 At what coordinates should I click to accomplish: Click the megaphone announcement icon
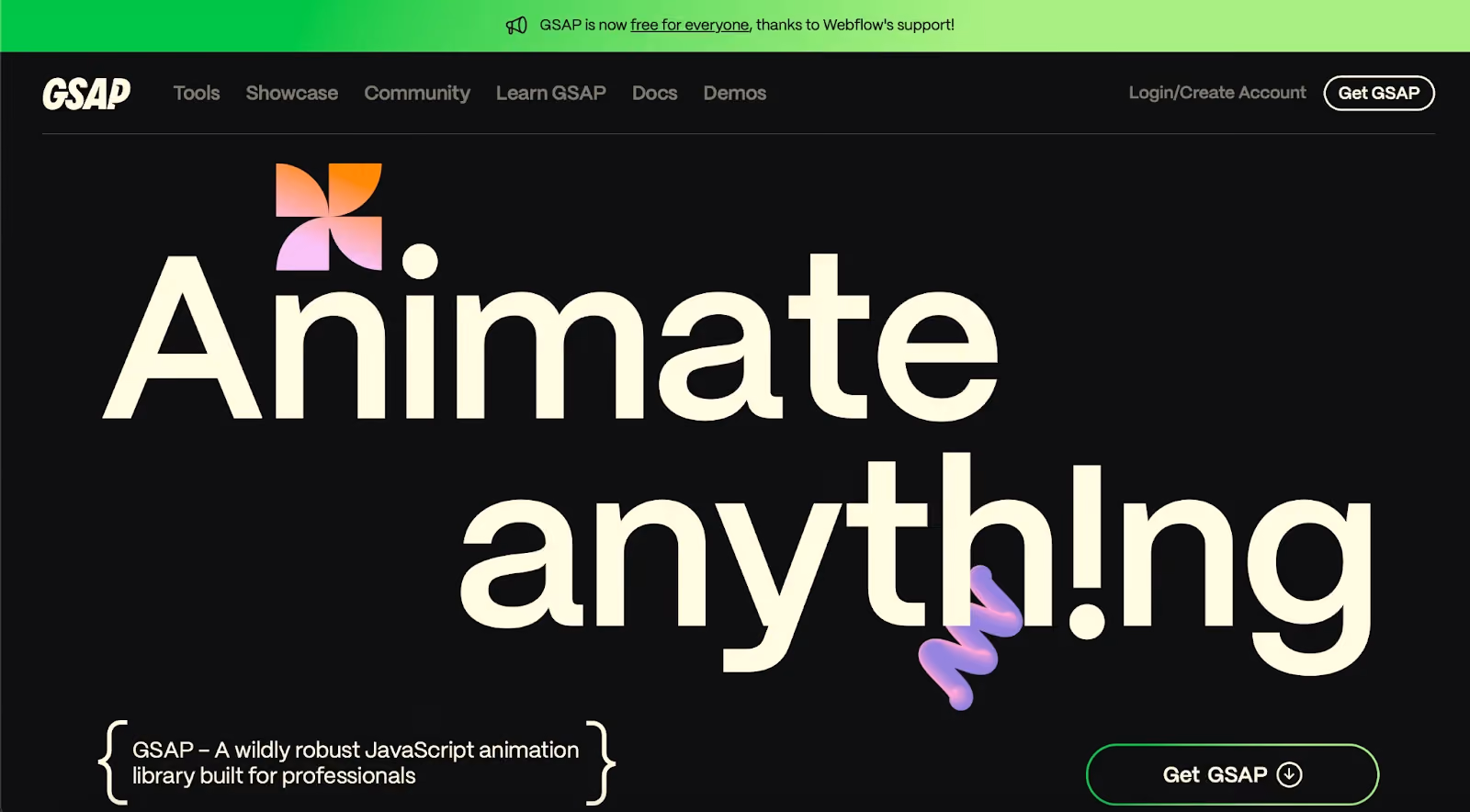tap(516, 26)
